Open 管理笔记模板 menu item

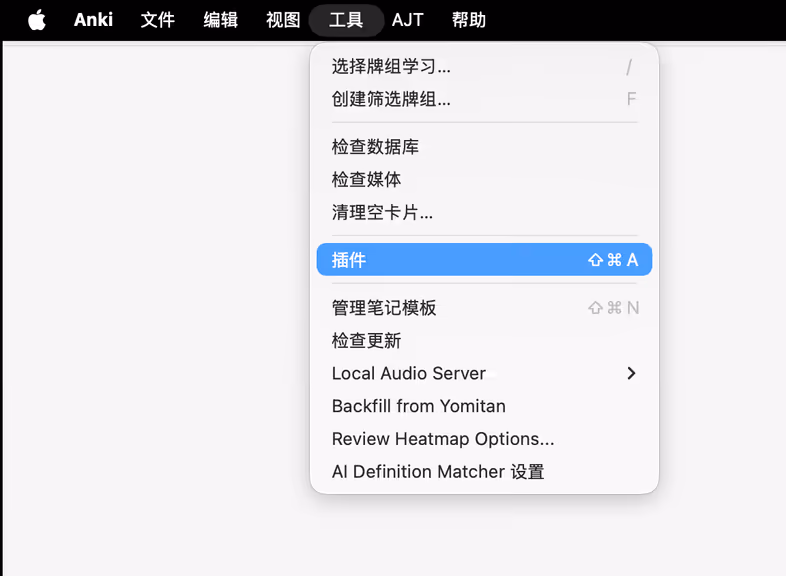[x=484, y=307]
